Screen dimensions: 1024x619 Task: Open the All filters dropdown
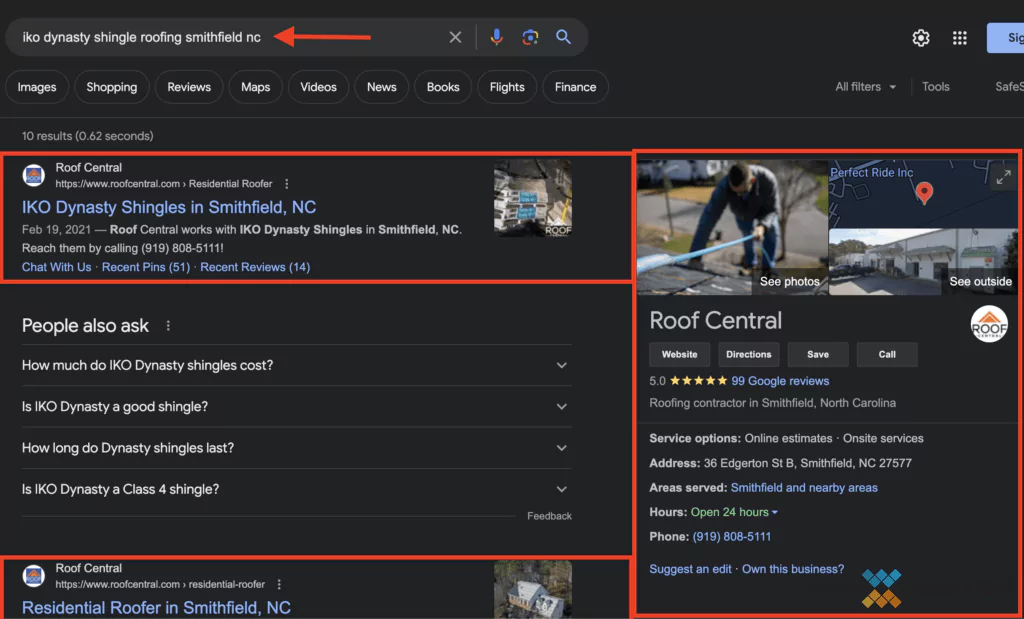pyautogui.click(x=865, y=87)
